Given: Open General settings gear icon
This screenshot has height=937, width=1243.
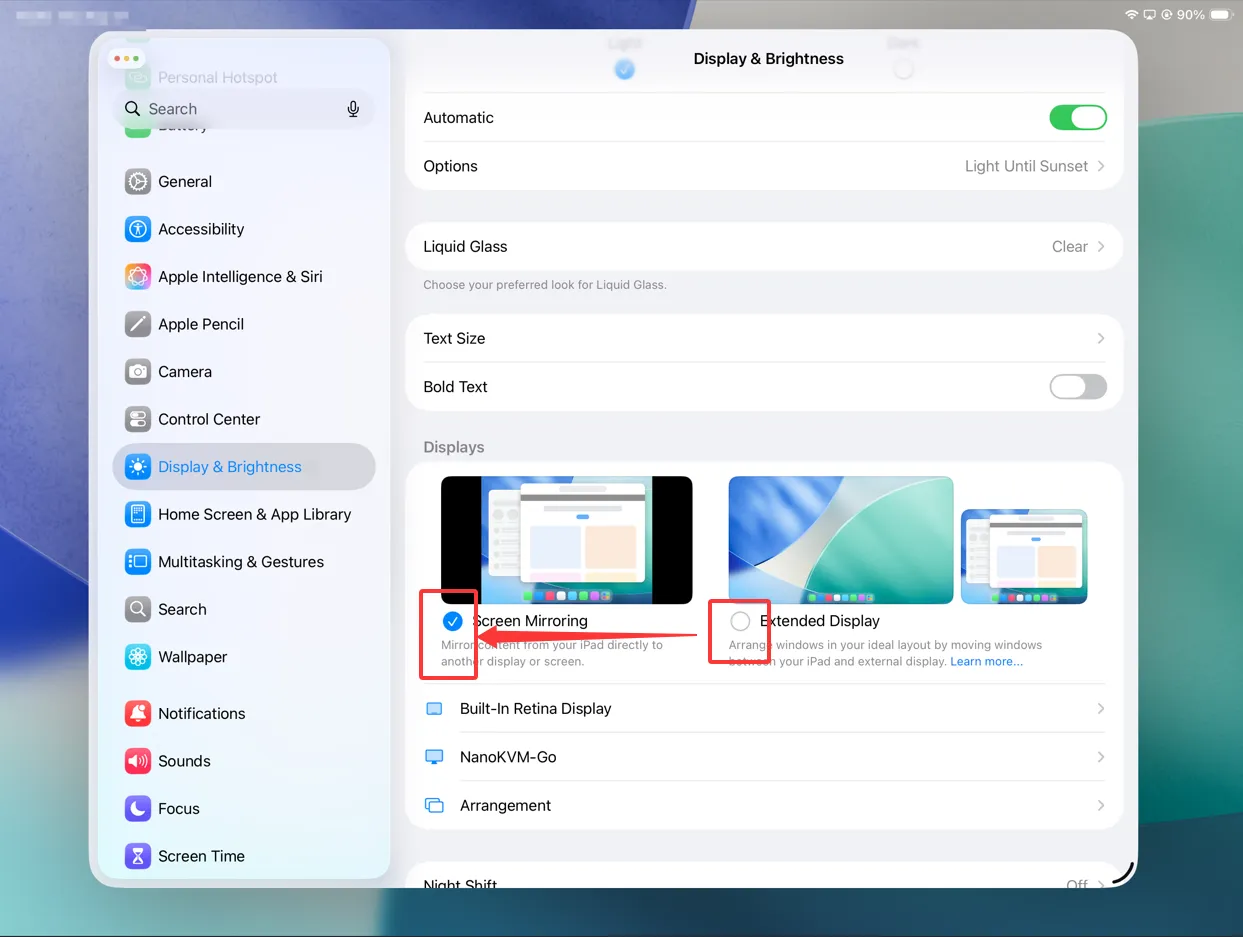Looking at the screenshot, I should pos(138,181).
